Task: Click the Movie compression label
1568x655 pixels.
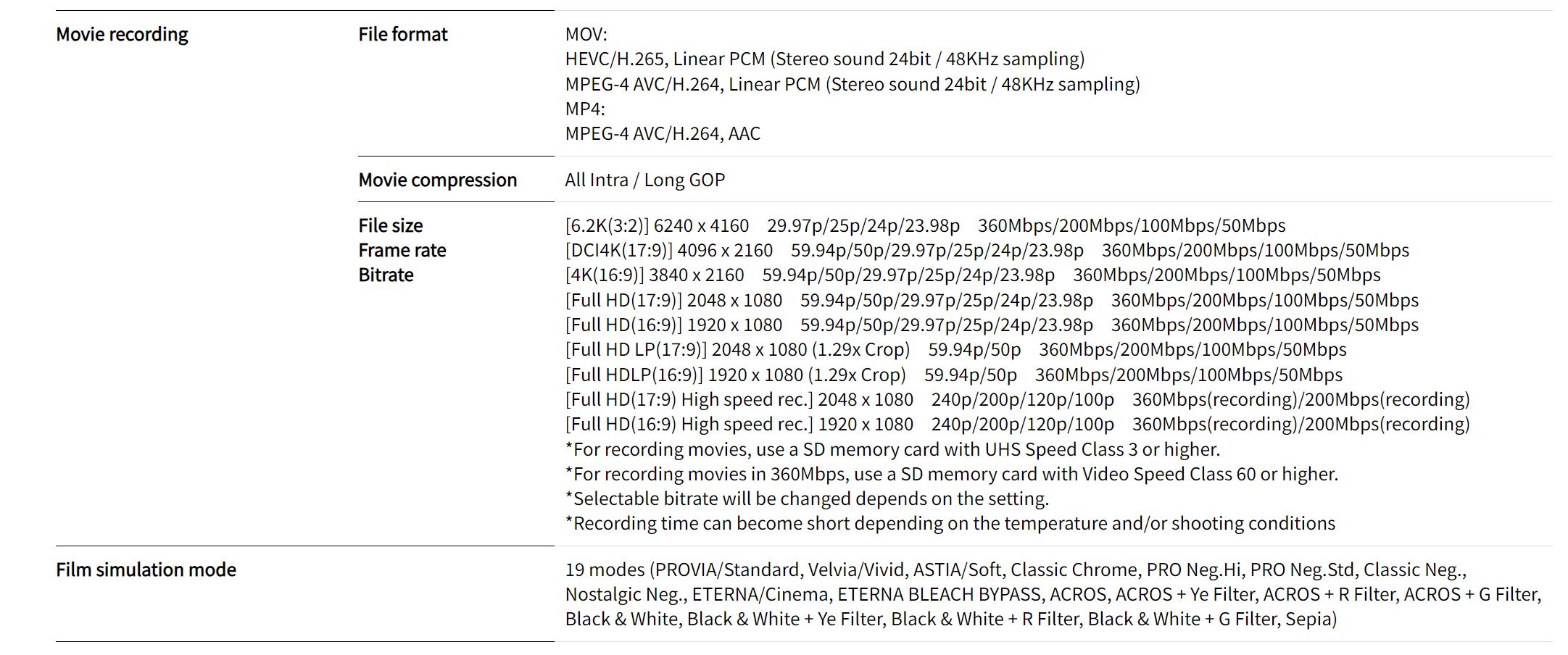Action: [x=437, y=180]
